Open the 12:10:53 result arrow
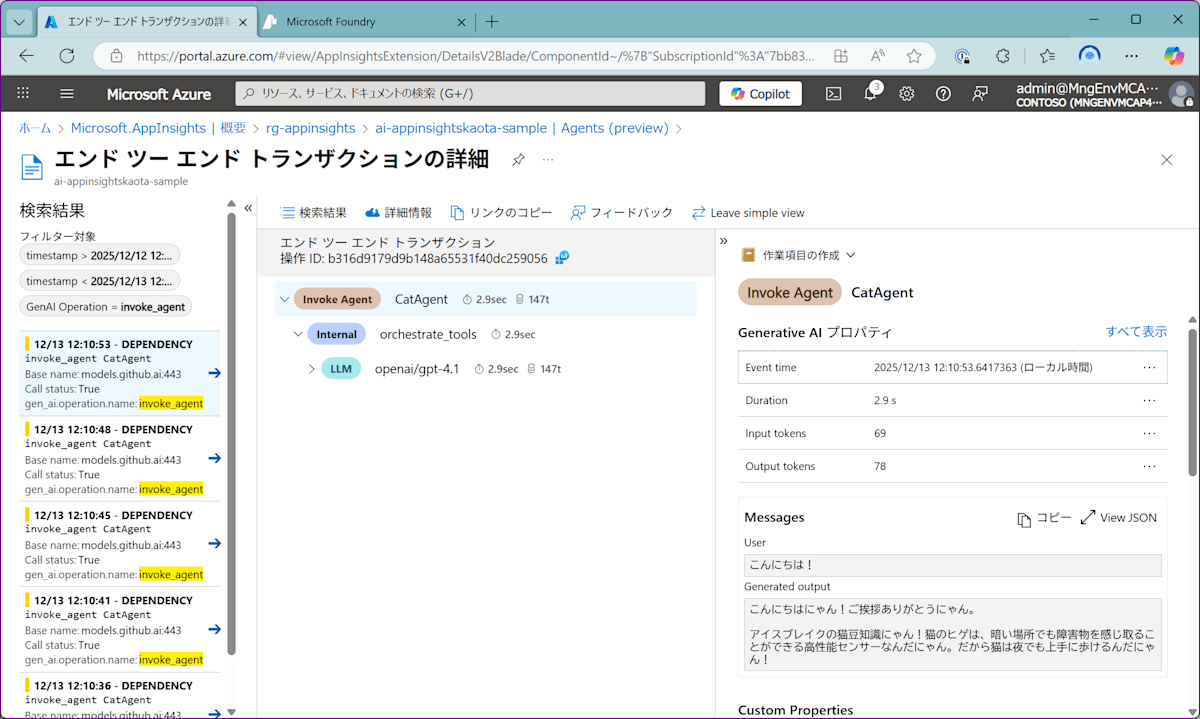The height and width of the screenshot is (719, 1200). coord(214,373)
